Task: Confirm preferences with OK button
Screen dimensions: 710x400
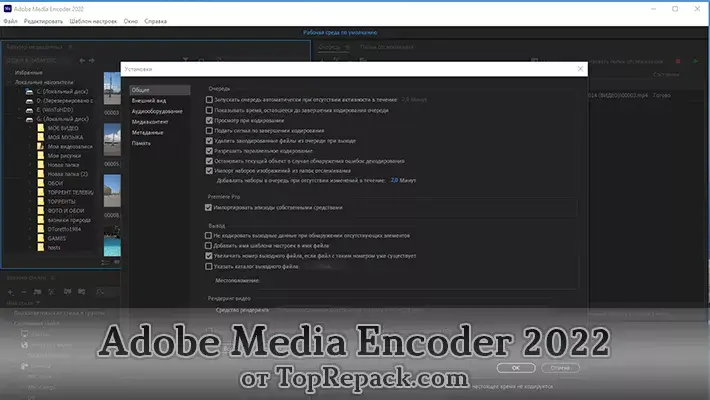Action: [x=516, y=368]
